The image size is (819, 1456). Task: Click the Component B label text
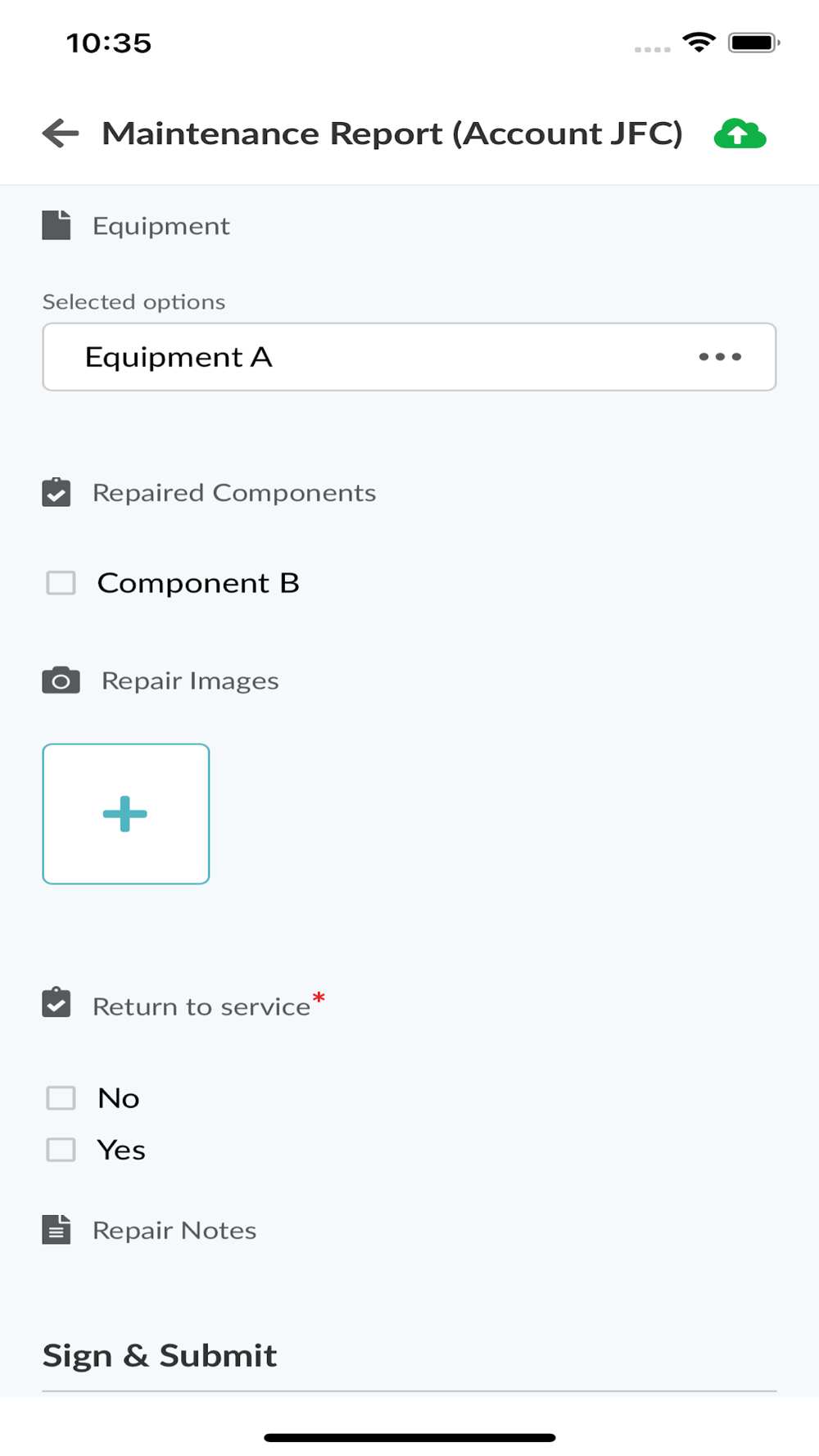click(198, 583)
